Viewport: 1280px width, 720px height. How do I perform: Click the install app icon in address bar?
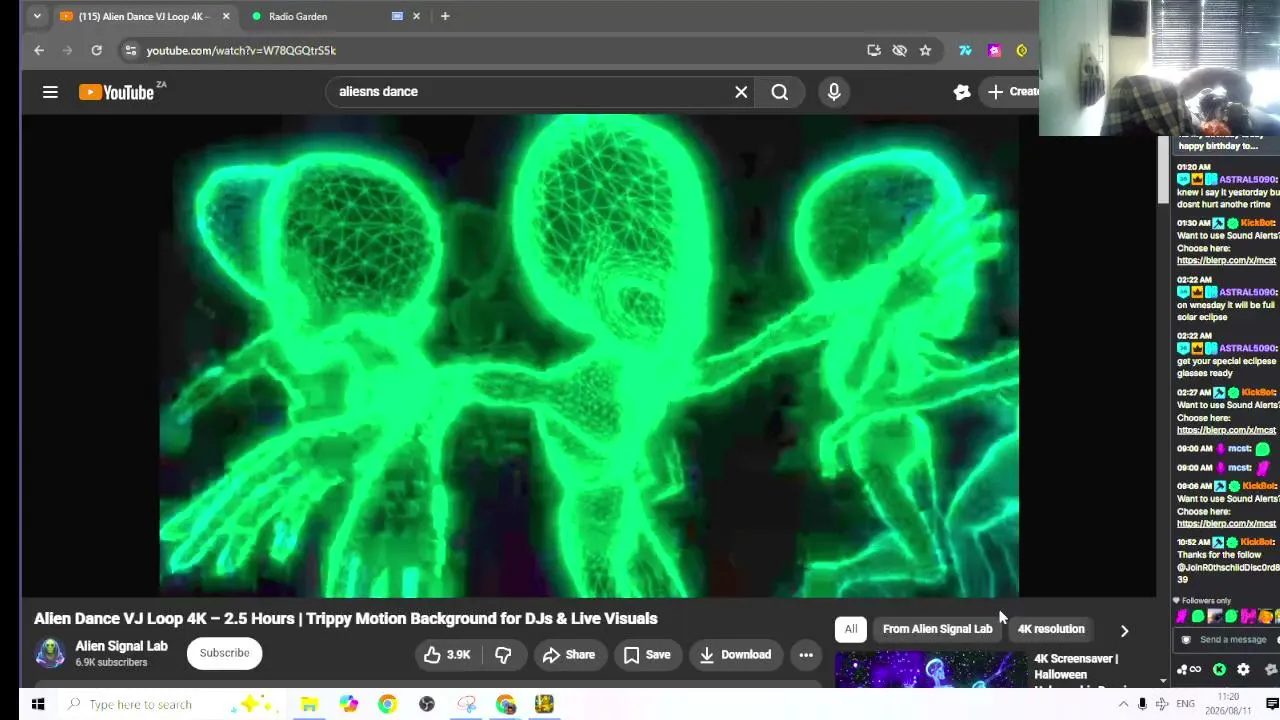pyautogui.click(x=874, y=50)
